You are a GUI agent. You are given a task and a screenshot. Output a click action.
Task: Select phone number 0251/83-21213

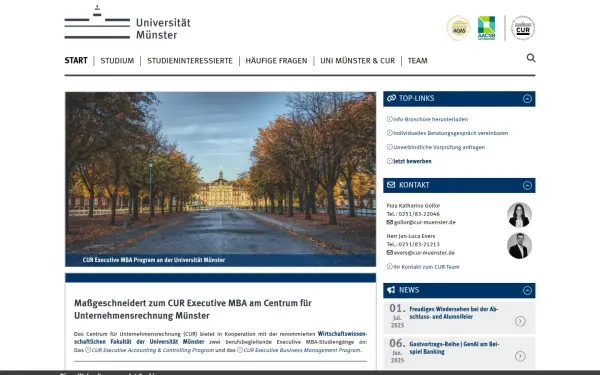pyautogui.click(x=419, y=245)
